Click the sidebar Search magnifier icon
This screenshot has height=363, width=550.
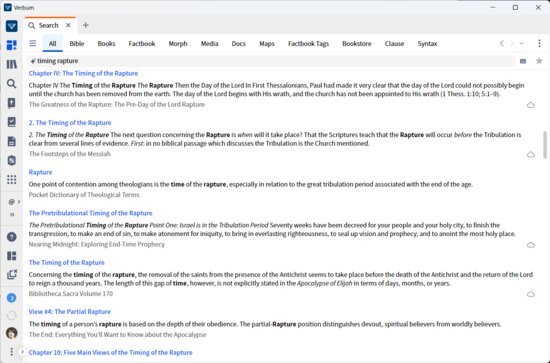(12, 83)
